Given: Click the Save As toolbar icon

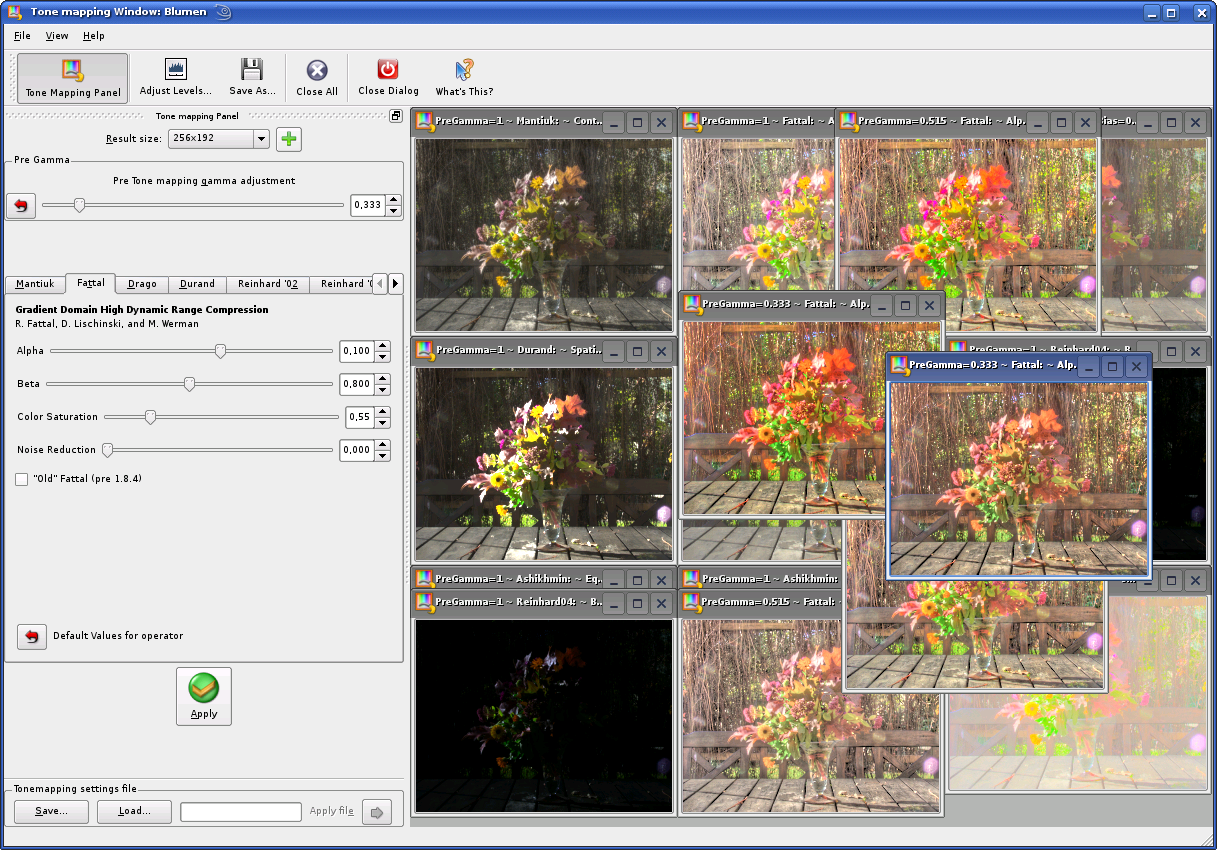Looking at the screenshot, I should pos(251,77).
